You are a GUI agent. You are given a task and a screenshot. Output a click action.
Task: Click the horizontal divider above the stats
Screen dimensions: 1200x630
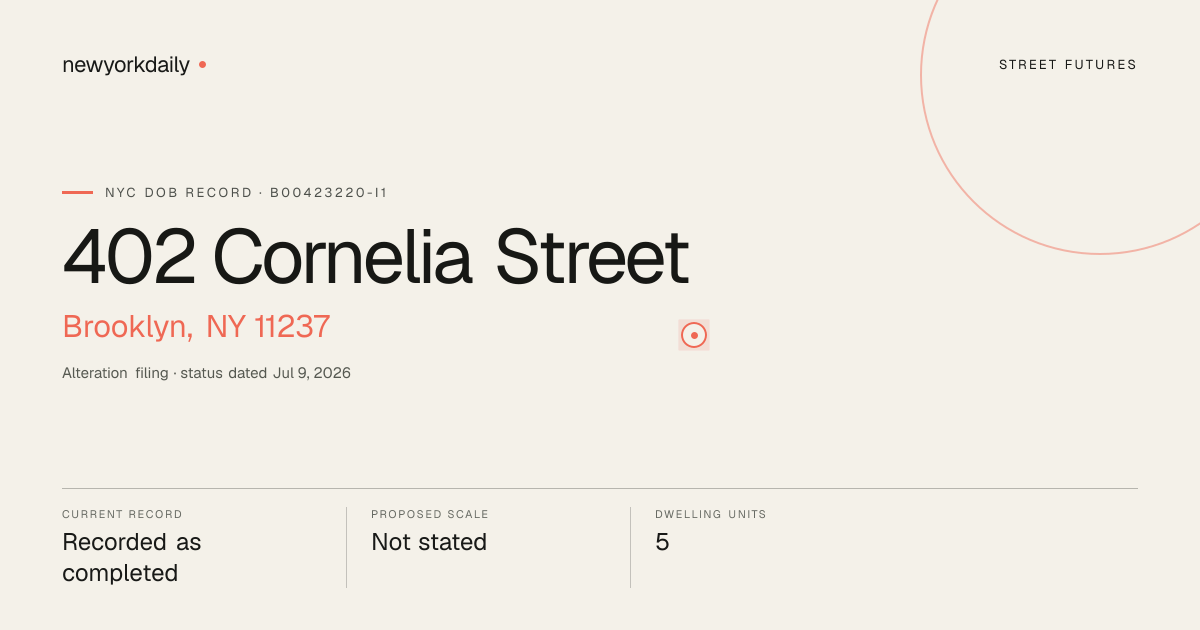[x=600, y=488]
